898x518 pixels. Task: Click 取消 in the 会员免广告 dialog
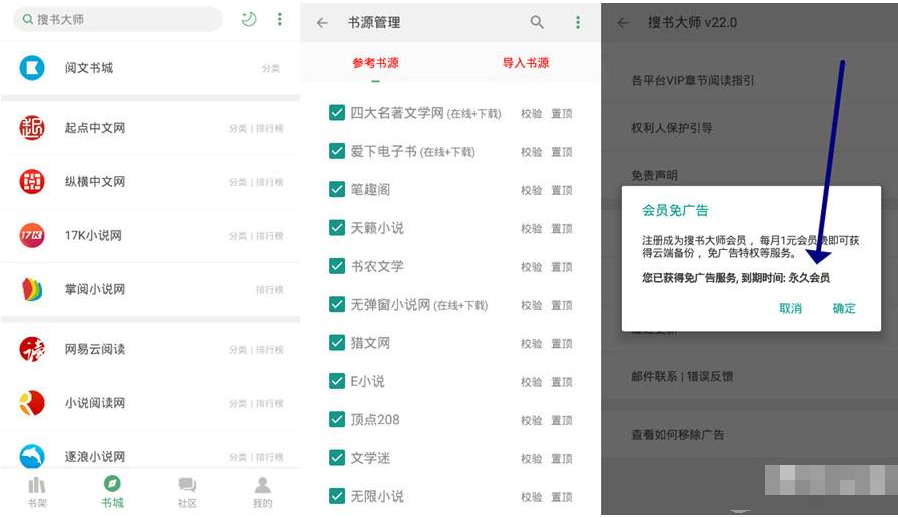(x=790, y=308)
